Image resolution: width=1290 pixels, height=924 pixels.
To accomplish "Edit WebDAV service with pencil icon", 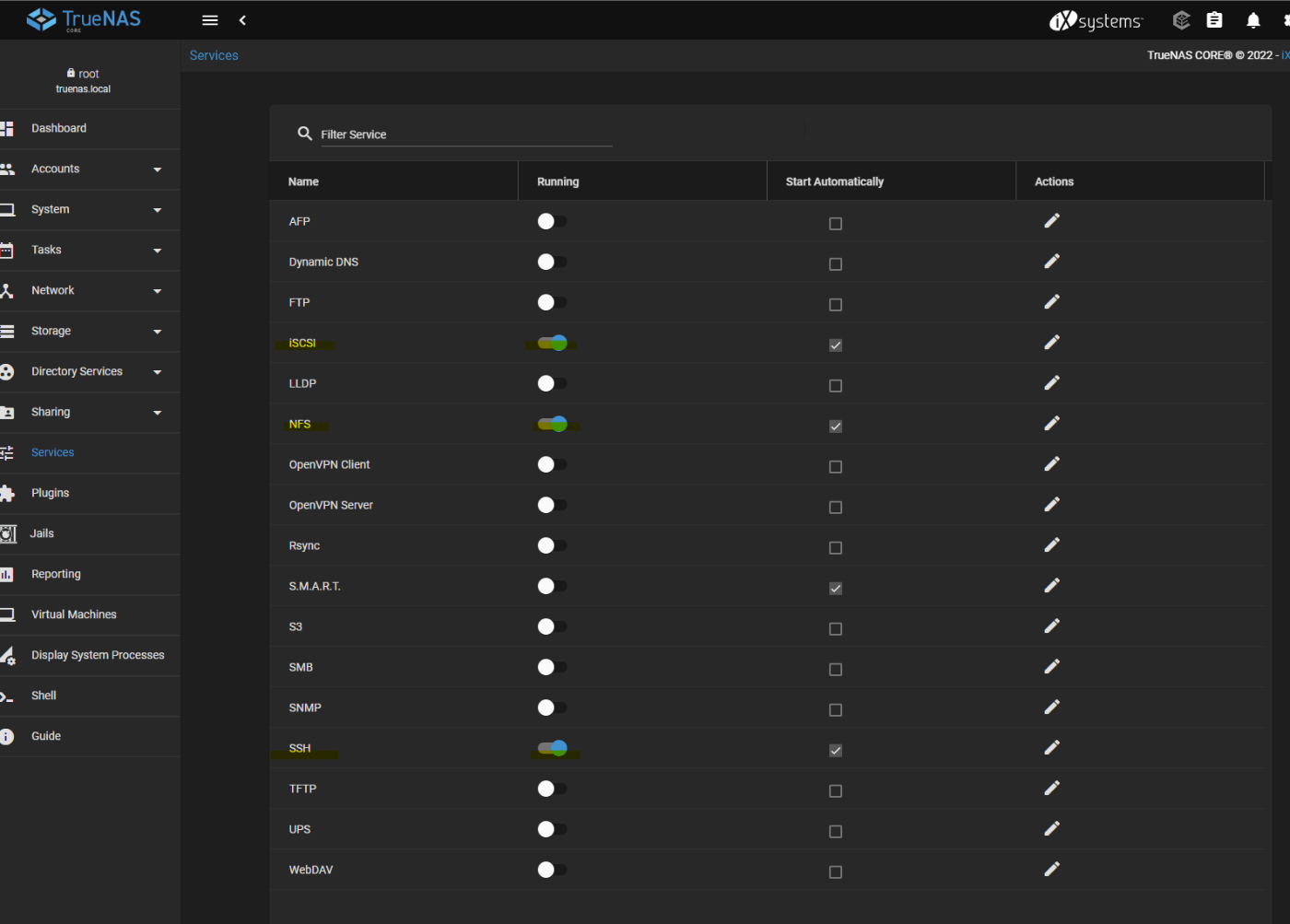I will click(1052, 870).
